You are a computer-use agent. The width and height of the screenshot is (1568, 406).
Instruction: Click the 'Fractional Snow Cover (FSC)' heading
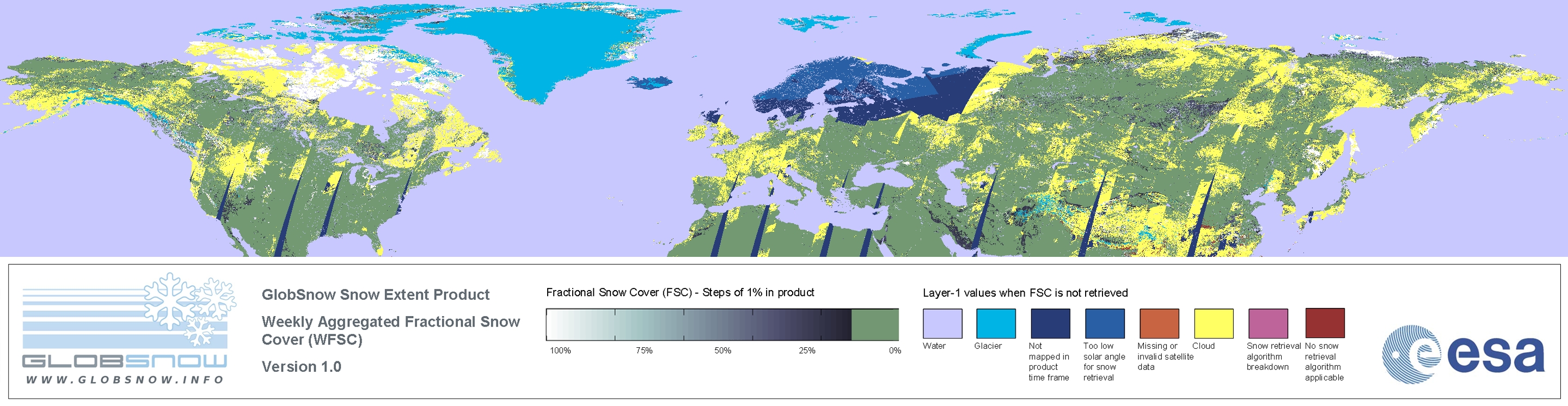point(680,292)
